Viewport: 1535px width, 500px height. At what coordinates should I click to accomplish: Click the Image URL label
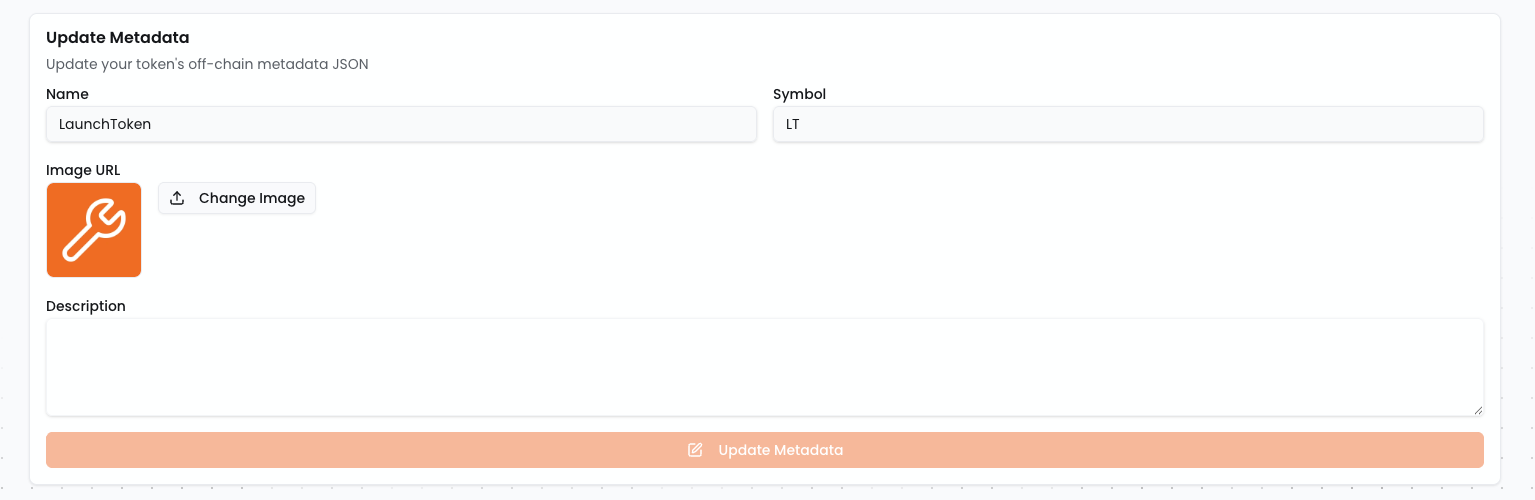pyautogui.click(x=83, y=170)
